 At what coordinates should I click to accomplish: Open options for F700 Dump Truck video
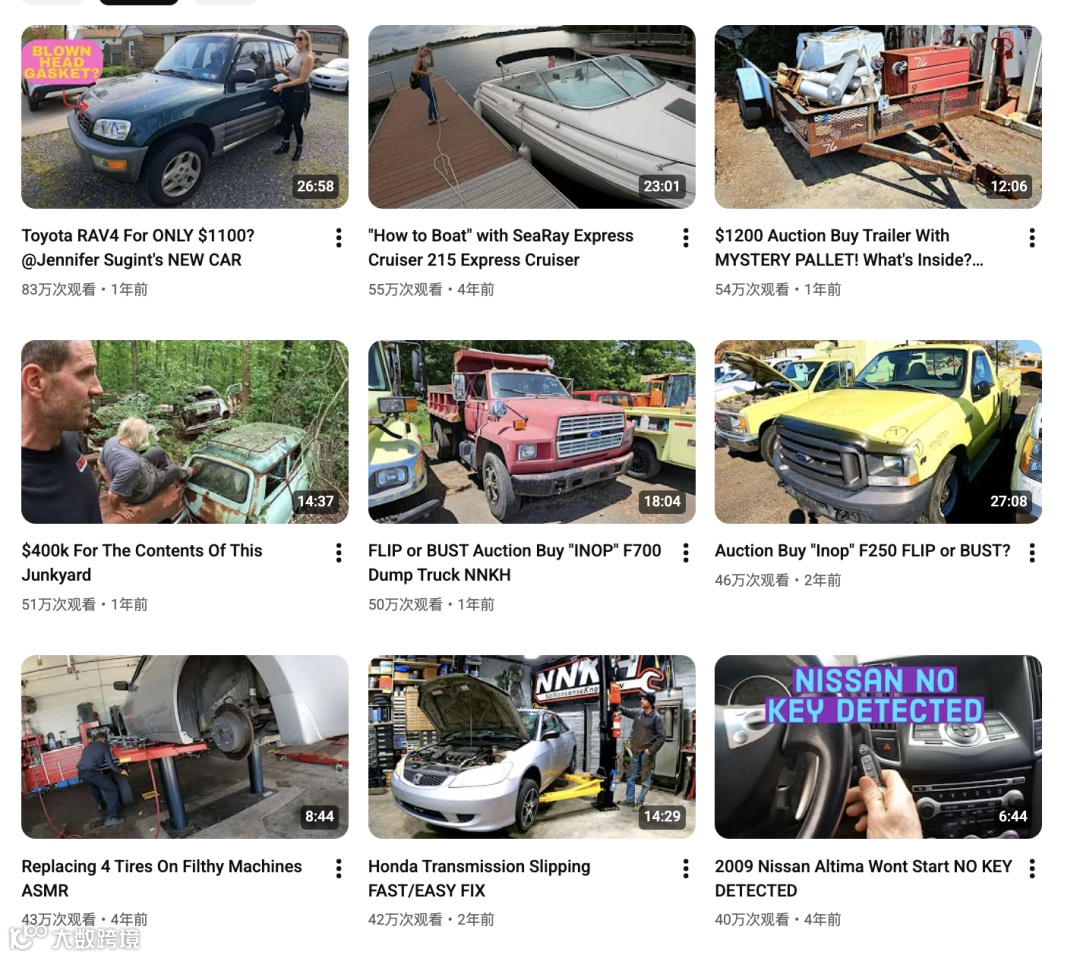point(685,553)
